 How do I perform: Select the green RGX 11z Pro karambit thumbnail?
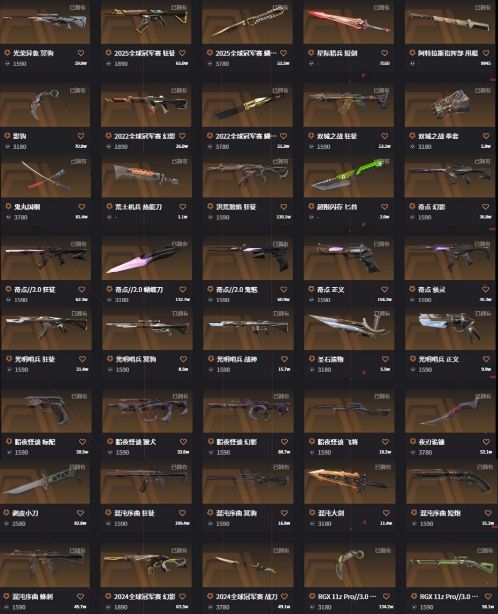click(x=348, y=565)
